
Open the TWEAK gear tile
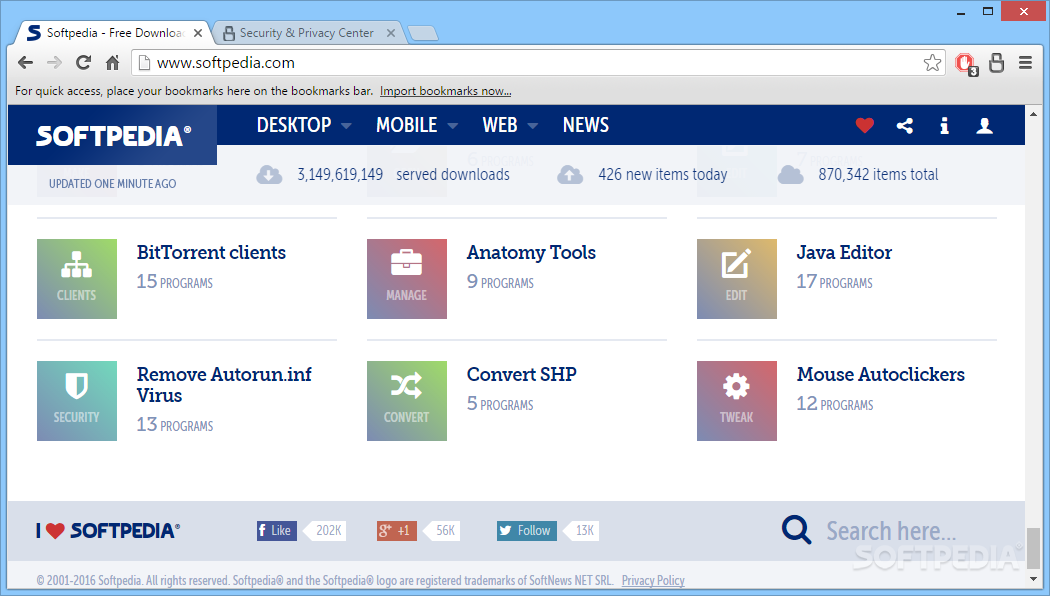click(737, 400)
